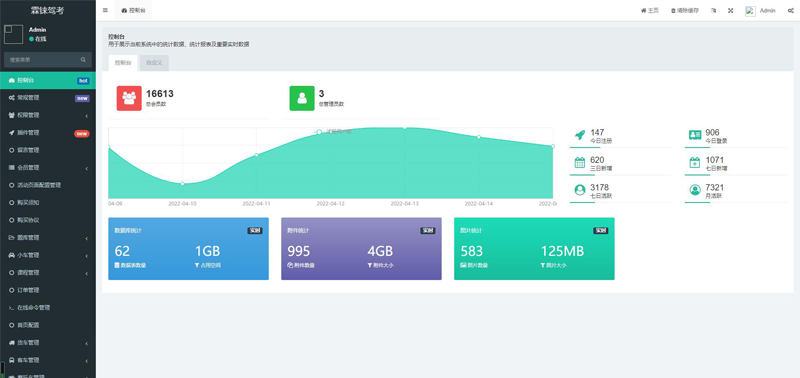Click the chart legend marker above the curve
The width and height of the screenshot is (800, 378).
pos(319,132)
